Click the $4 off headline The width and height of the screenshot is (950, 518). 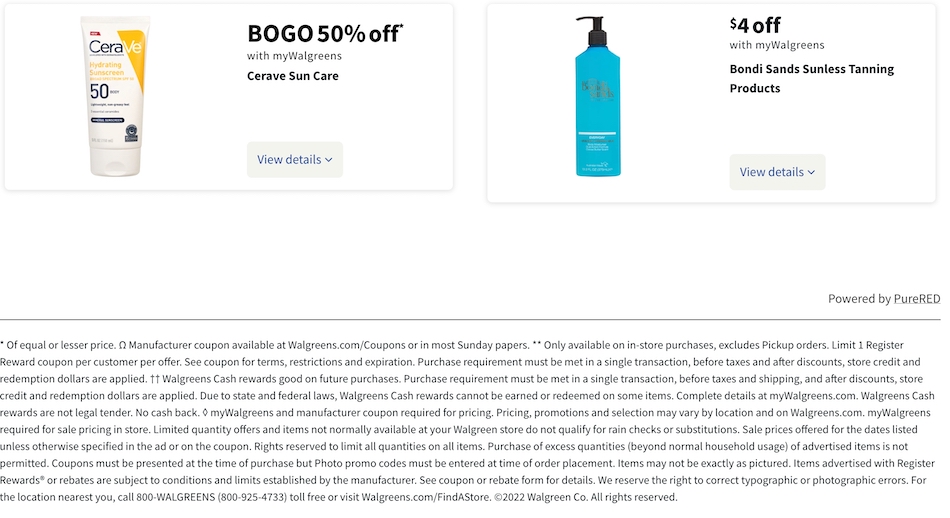click(x=756, y=25)
